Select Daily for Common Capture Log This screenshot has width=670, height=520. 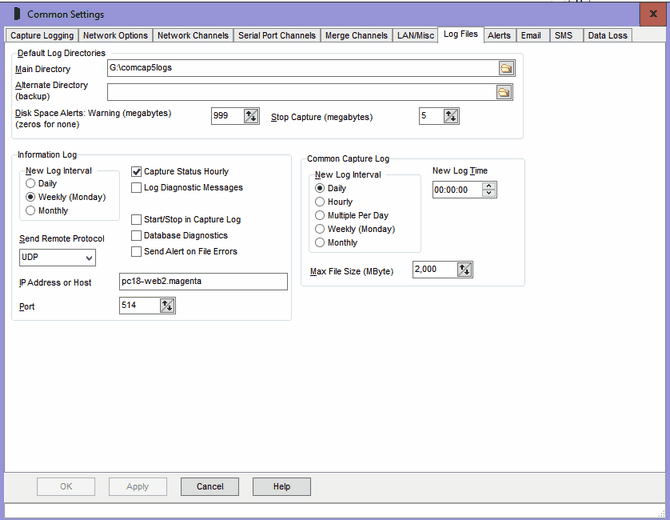click(x=320, y=188)
